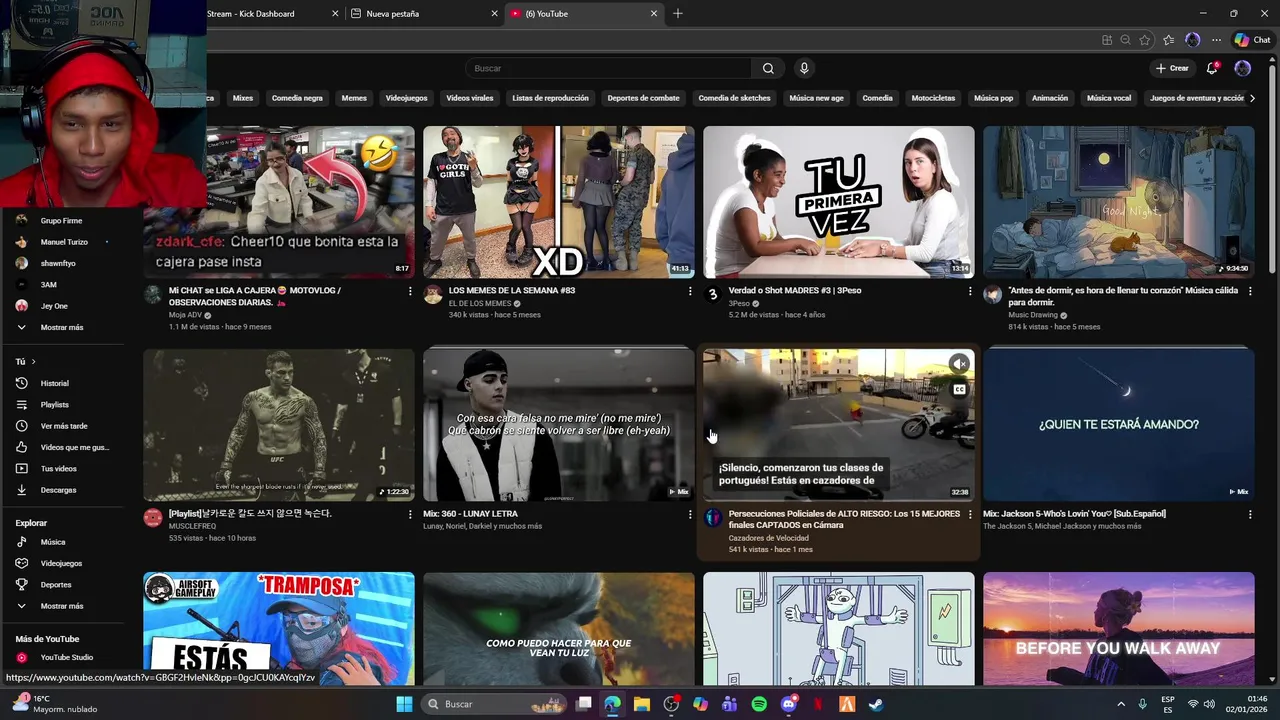Filter by Música new age chip

[816, 98]
